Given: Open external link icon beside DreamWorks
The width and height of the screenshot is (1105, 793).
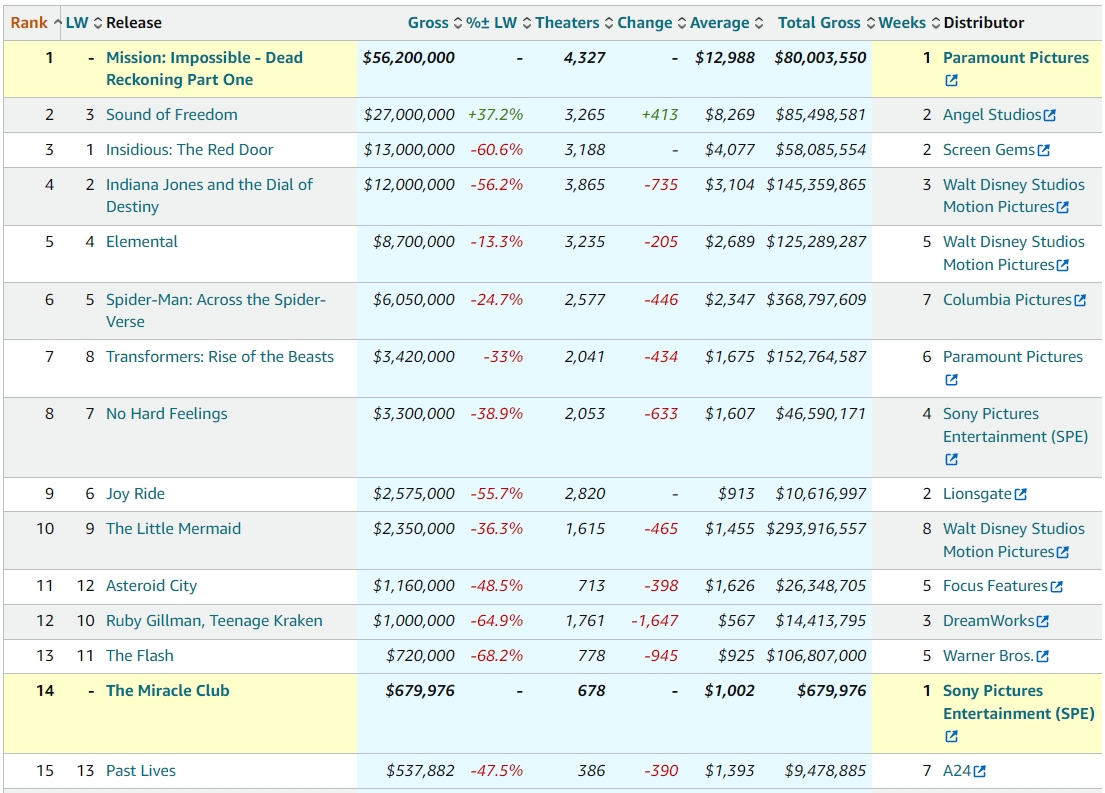Looking at the screenshot, I should click(1043, 621).
